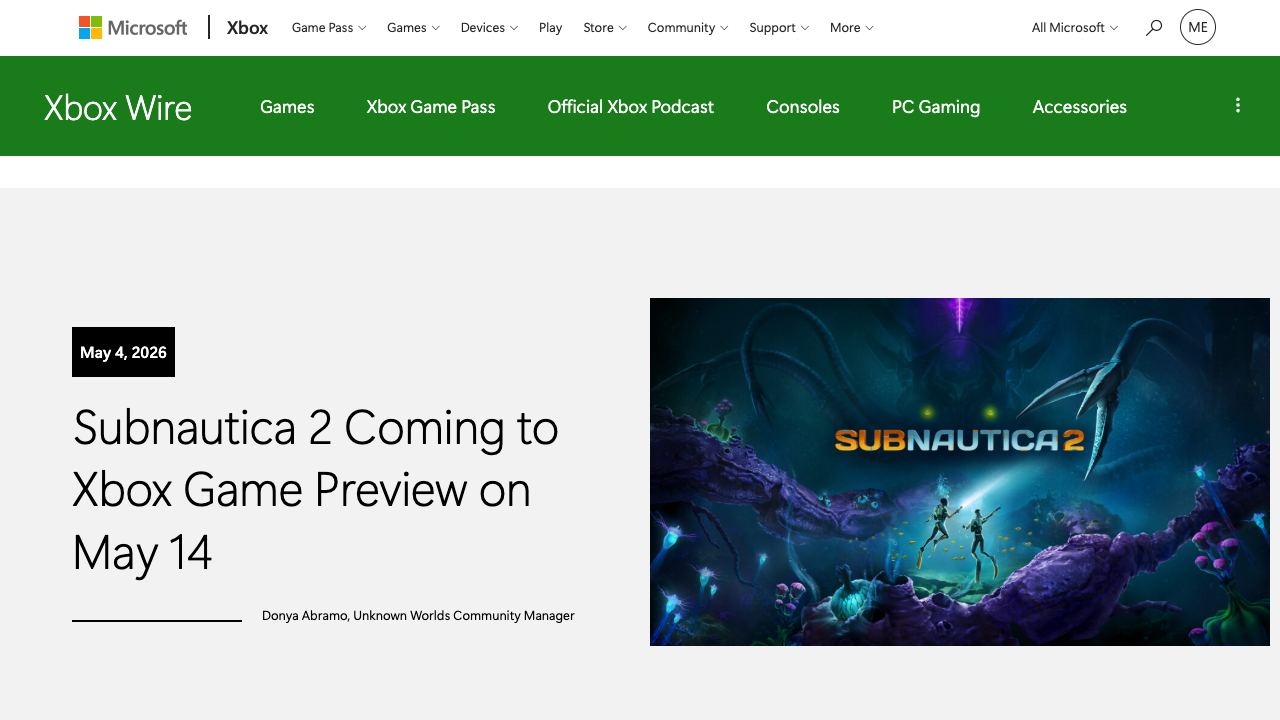Click the May 4, 2026 date badge
Image resolution: width=1280 pixels, height=720 pixels.
click(x=123, y=352)
